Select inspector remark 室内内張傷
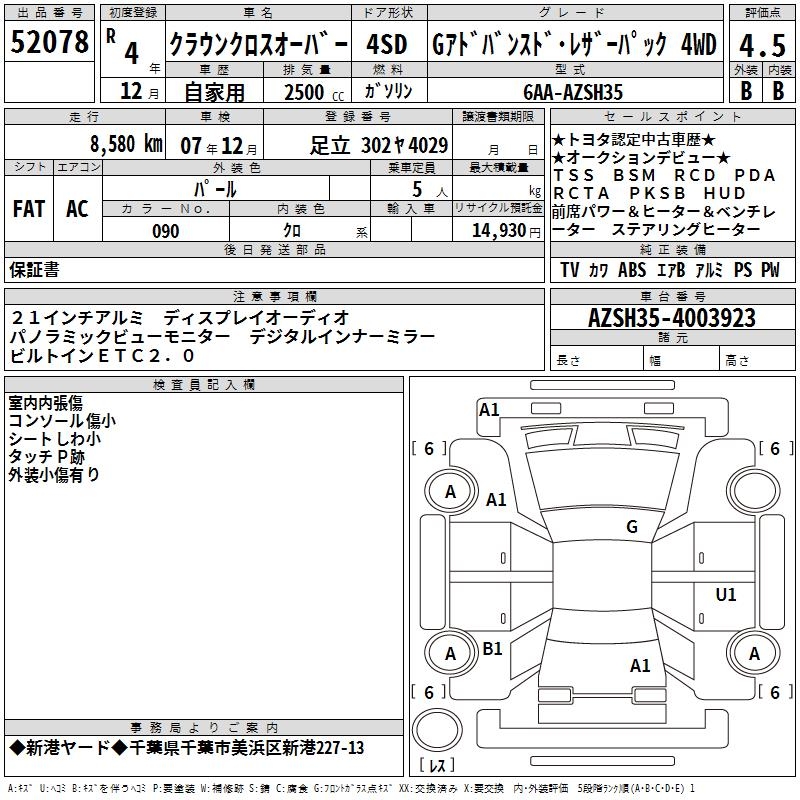Image resolution: width=800 pixels, height=800 pixels. pos(45,403)
